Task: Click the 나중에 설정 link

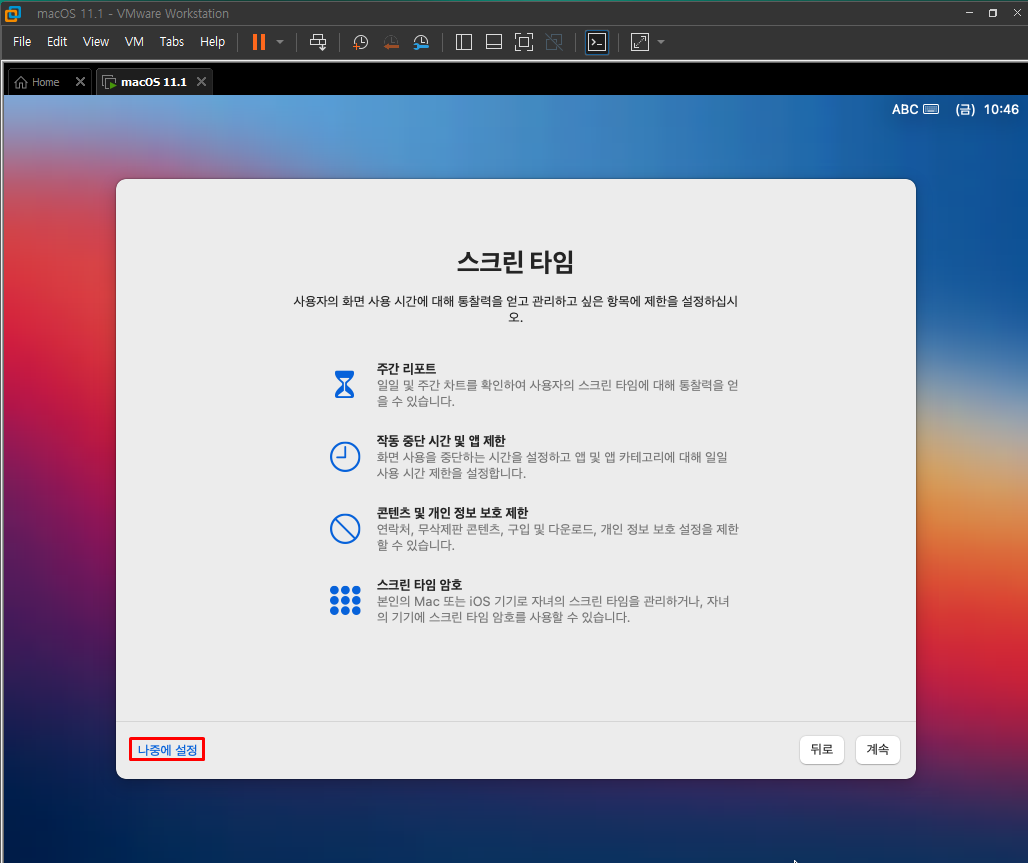Action: click(x=167, y=750)
